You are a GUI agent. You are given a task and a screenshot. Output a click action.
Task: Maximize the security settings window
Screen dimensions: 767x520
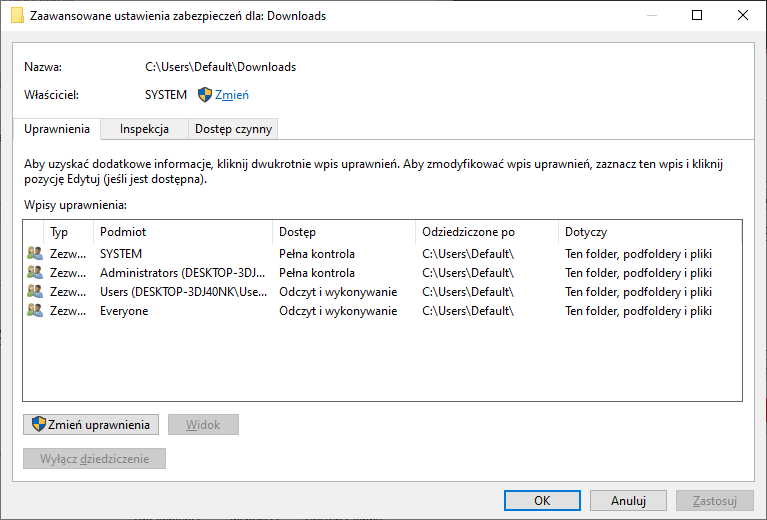pyautogui.click(x=697, y=15)
